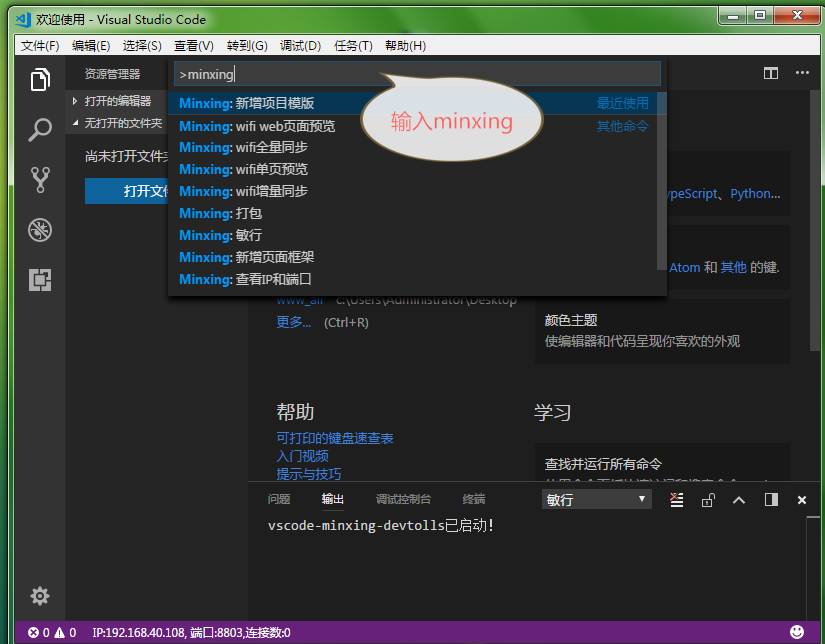The image size is (825, 644).
Task: Toggle output scroll lock
Action: tap(708, 500)
